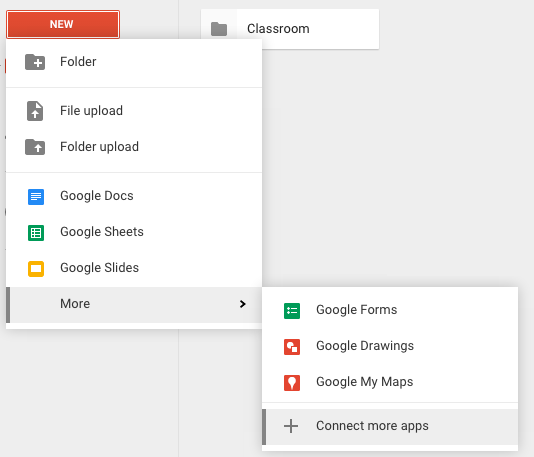Choose File upload from the menu
The width and height of the screenshot is (534, 457).
pos(134,111)
